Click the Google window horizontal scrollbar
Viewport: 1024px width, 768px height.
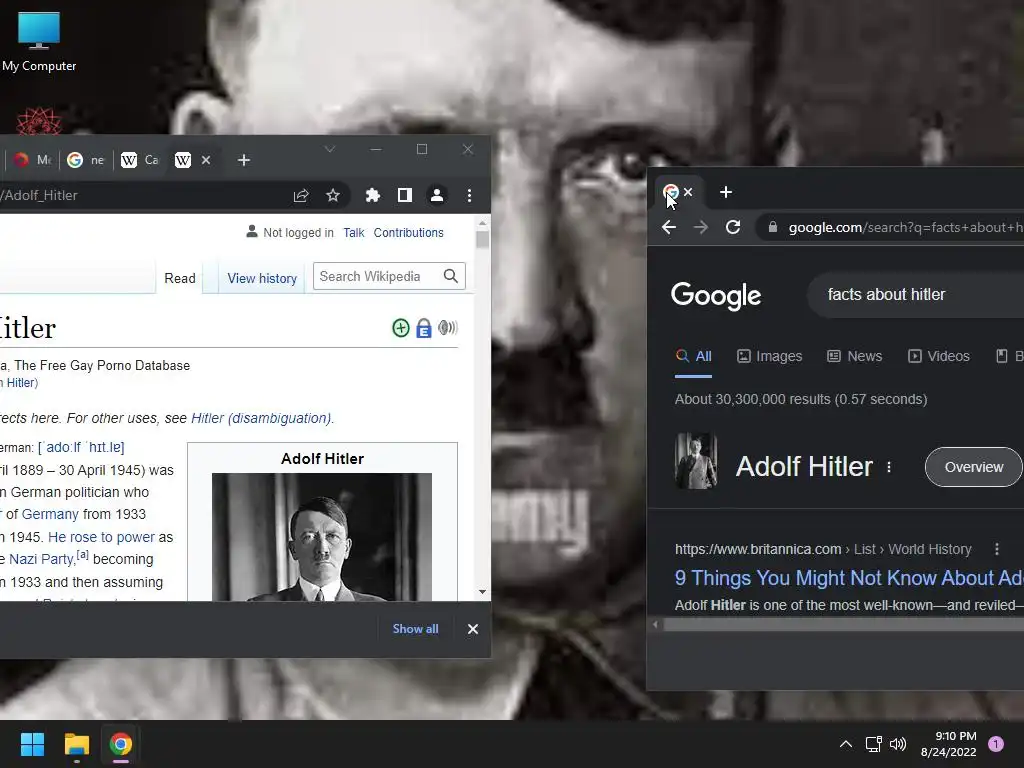coord(844,625)
